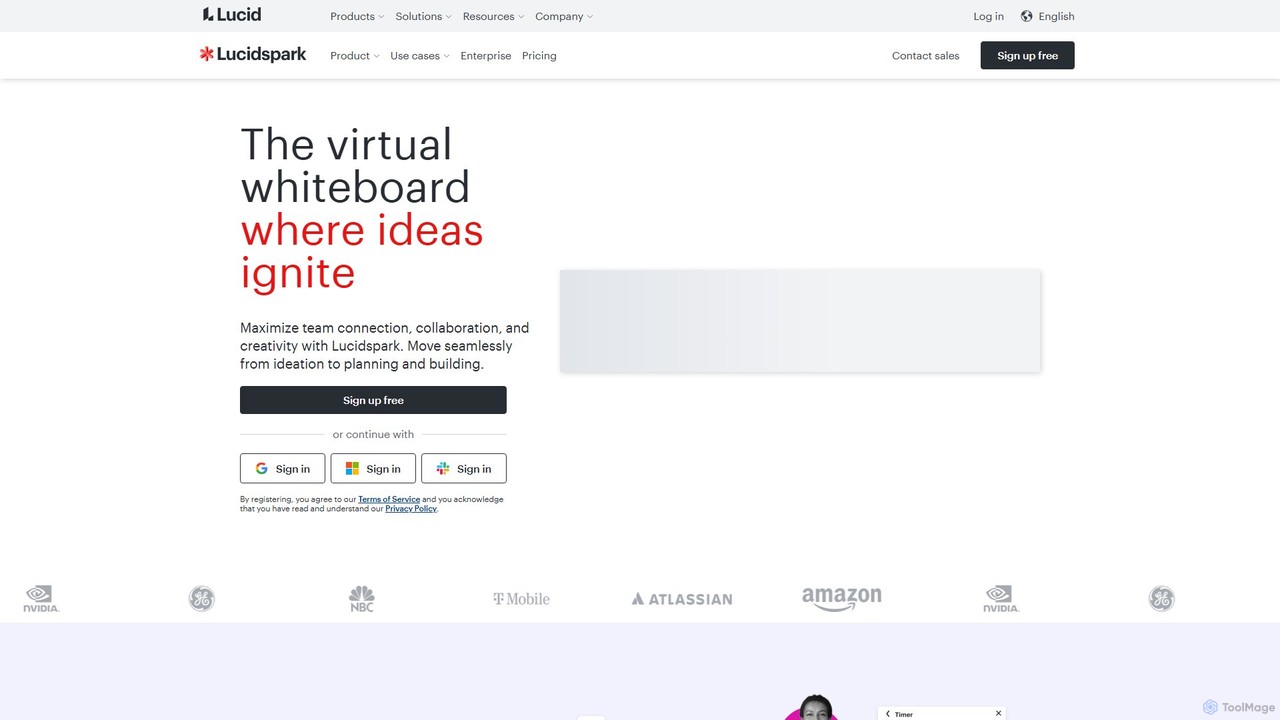Click Sign up free in header
1280x720 pixels.
click(1027, 56)
